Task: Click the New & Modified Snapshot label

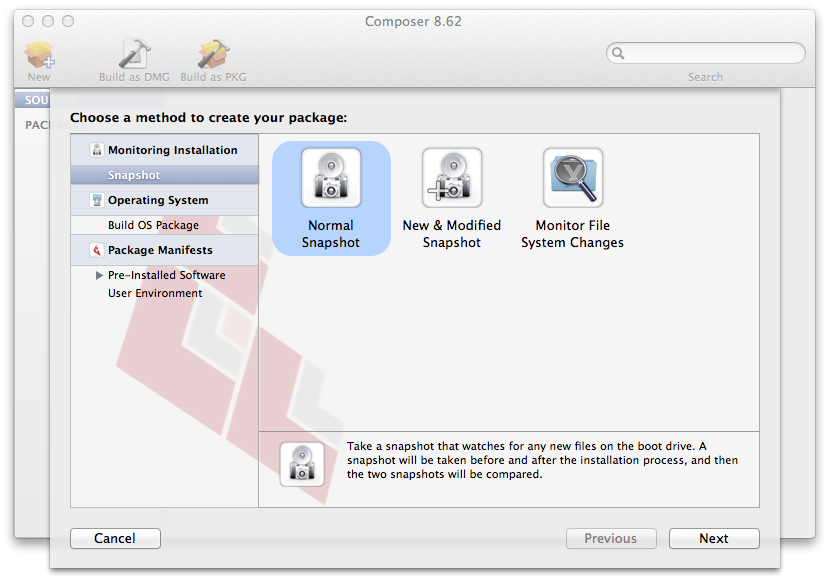Action: click(x=452, y=234)
